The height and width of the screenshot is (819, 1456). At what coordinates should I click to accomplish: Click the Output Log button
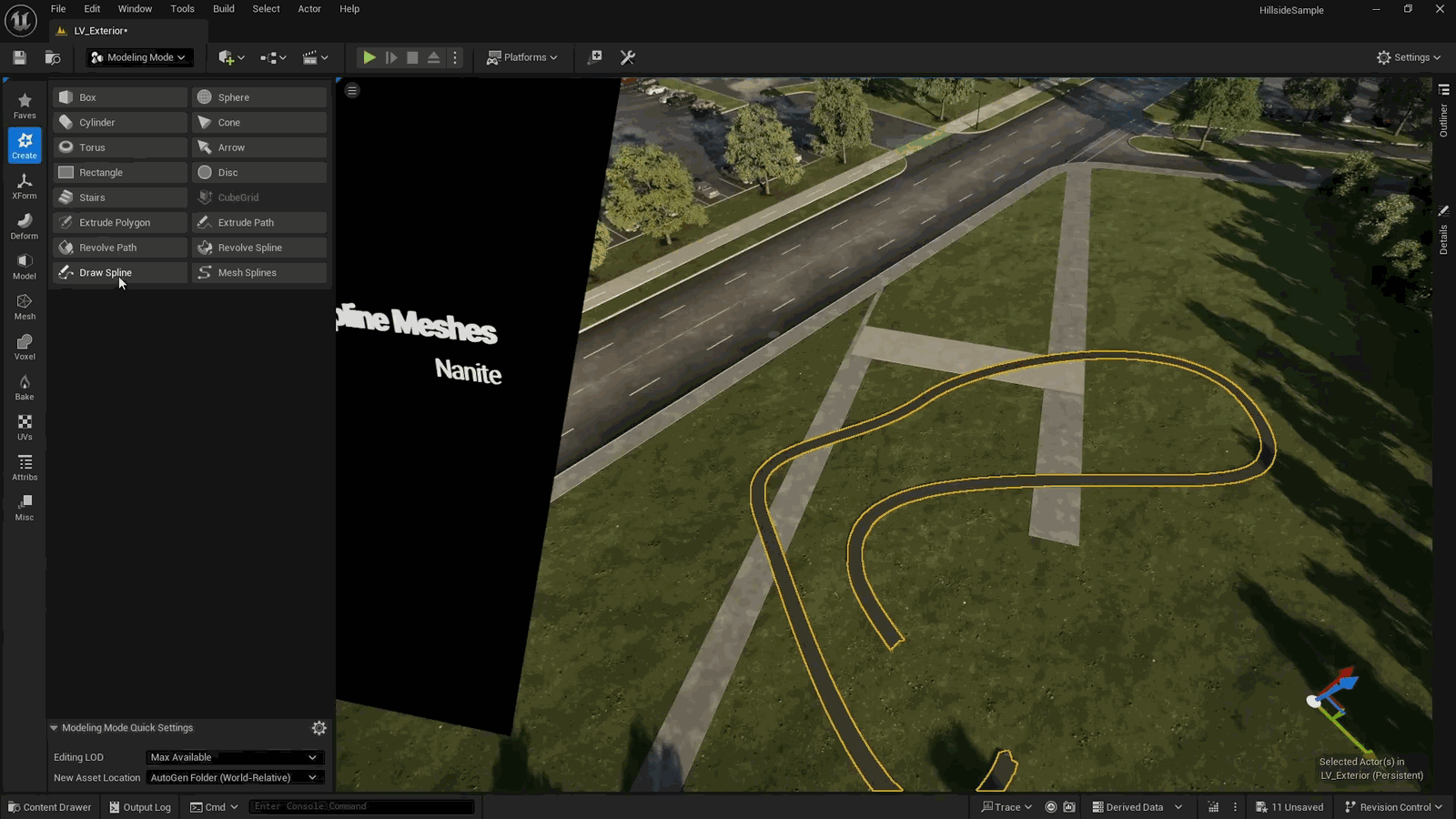click(x=140, y=807)
